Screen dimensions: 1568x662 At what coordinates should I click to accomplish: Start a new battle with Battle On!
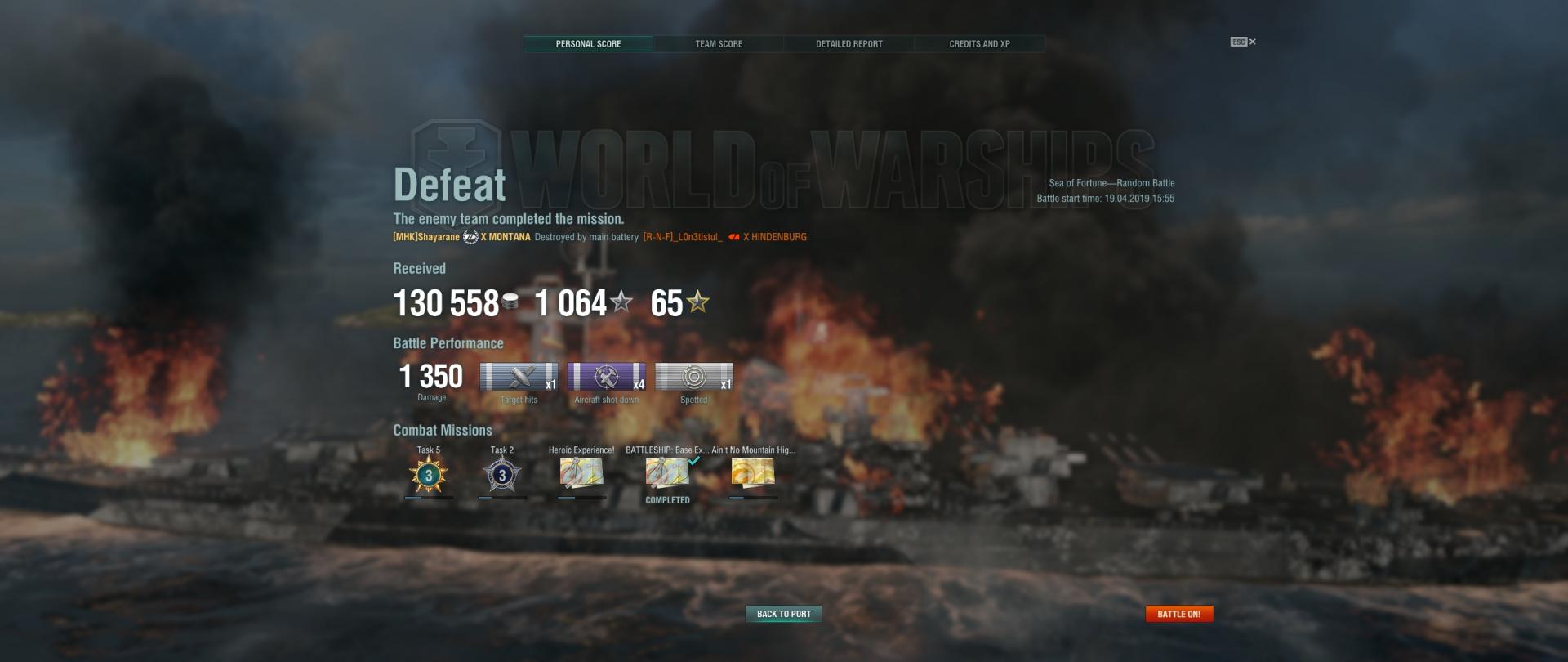[x=1178, y=614]
